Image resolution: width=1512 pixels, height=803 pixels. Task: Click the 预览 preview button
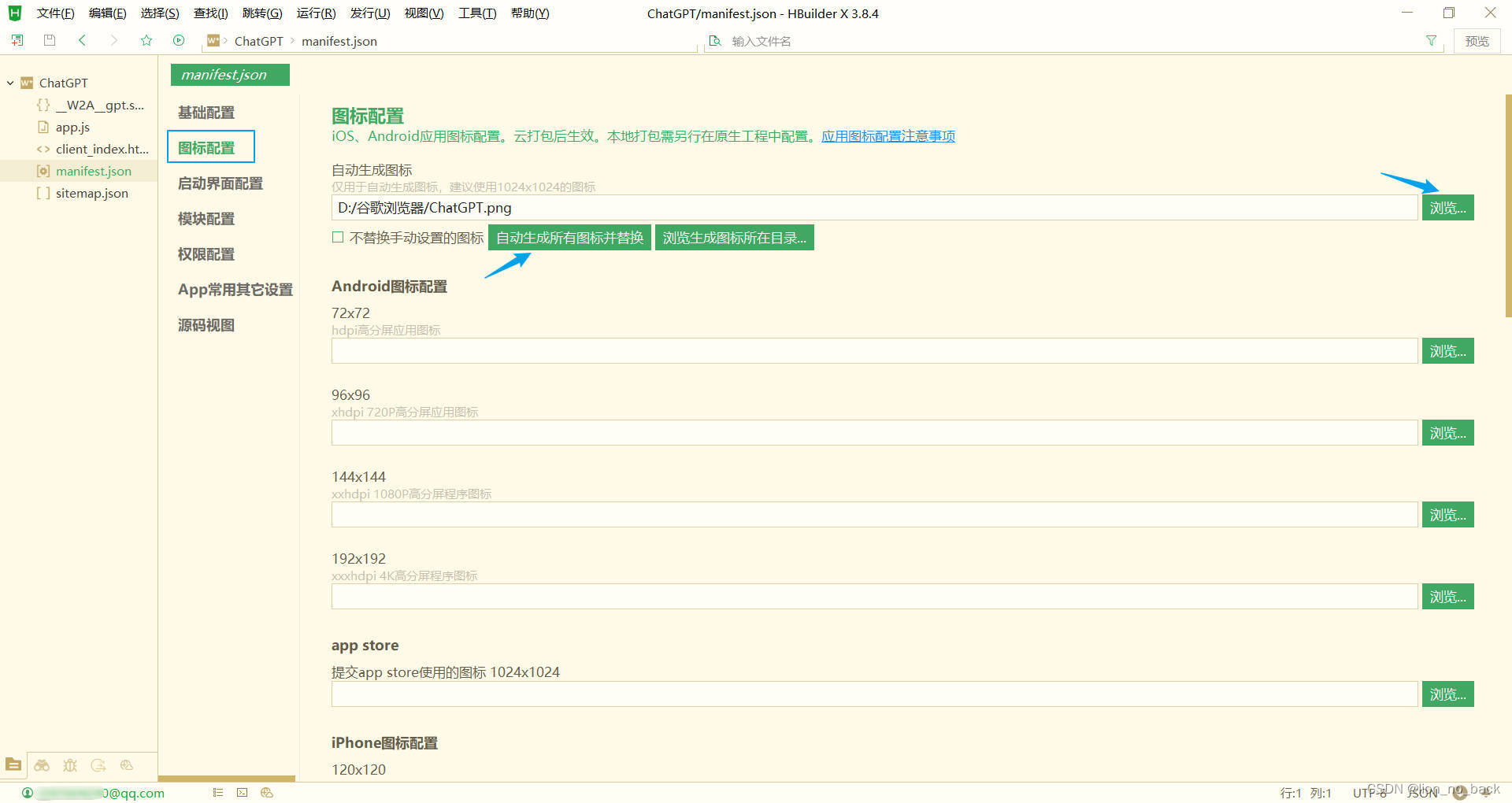pyautogui.click(x=1477, y=41)
